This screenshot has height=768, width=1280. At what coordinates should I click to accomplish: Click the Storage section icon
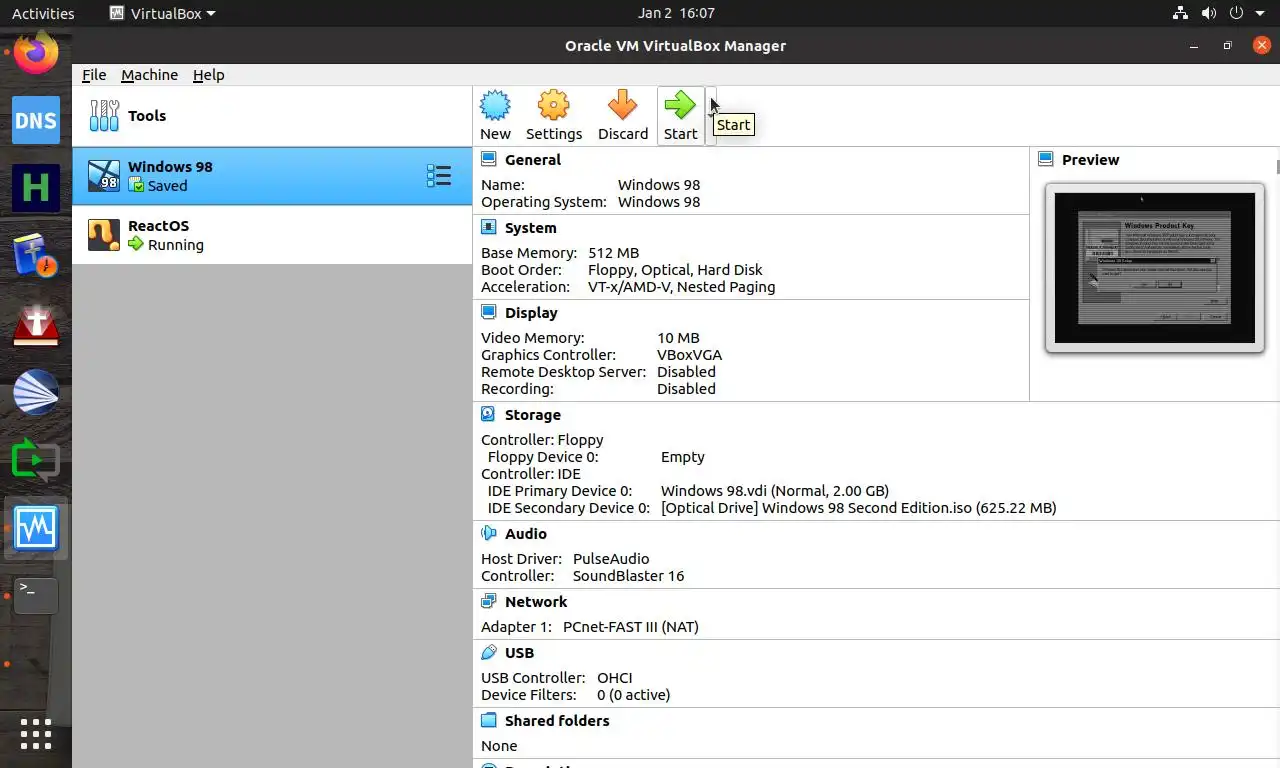tap(488, 414)
